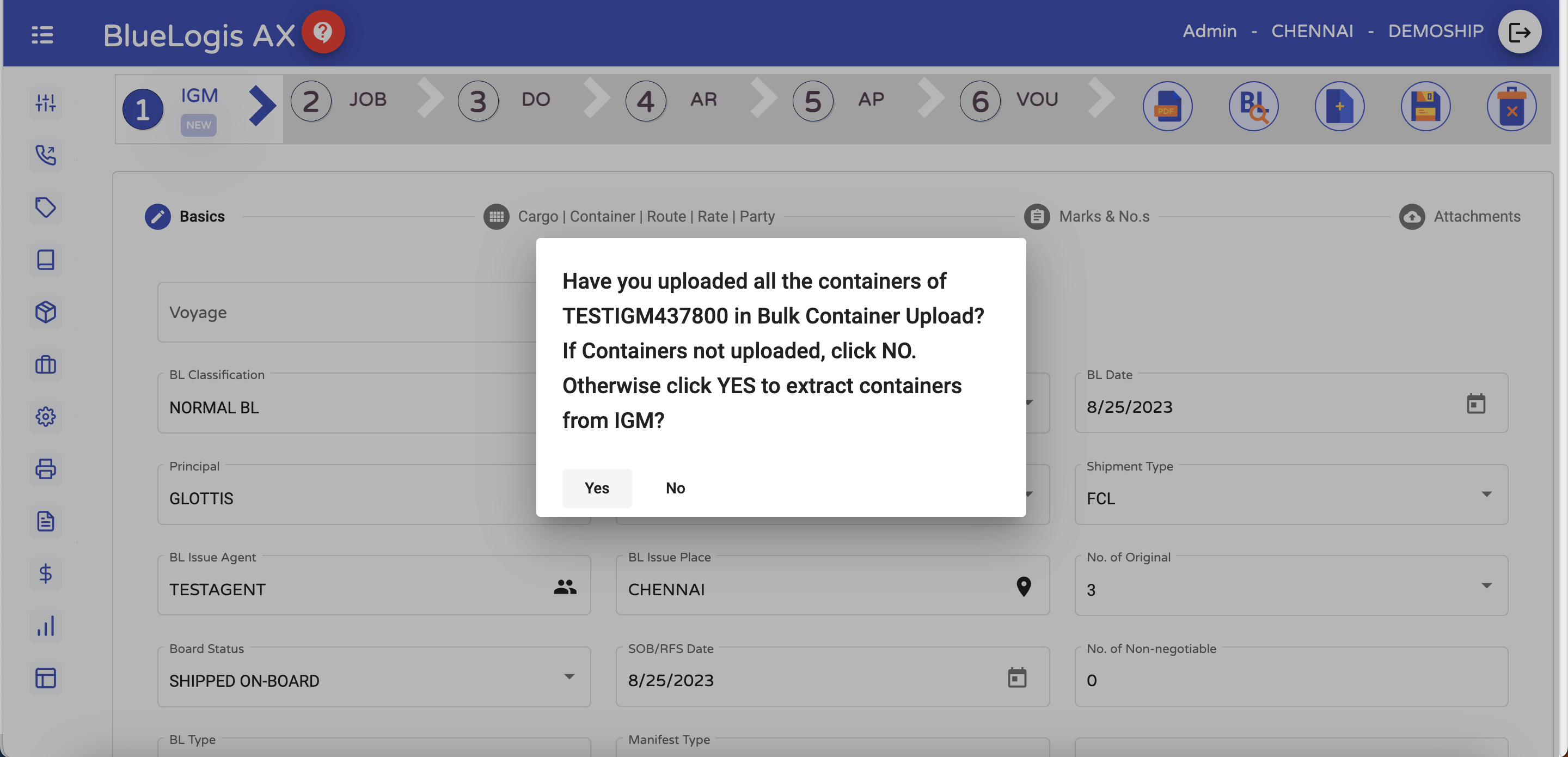
Task: Click the BL Date value 8/25/2023
Action: 1129,407
